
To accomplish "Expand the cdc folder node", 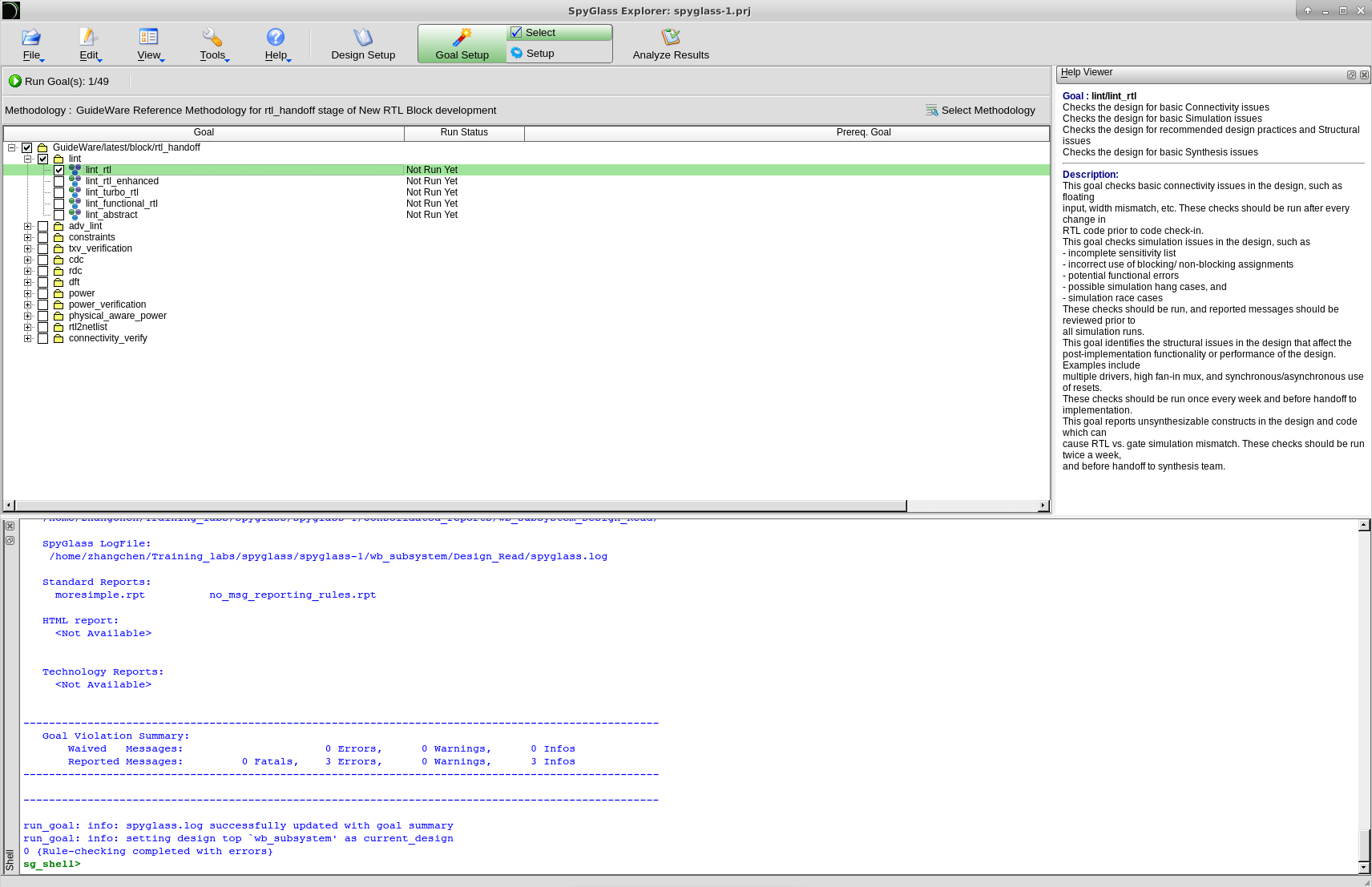I will point(28,260).
